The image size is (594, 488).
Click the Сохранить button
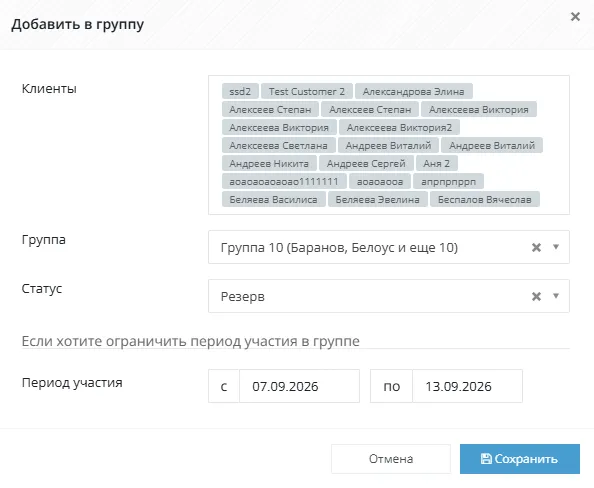(520, 459)
